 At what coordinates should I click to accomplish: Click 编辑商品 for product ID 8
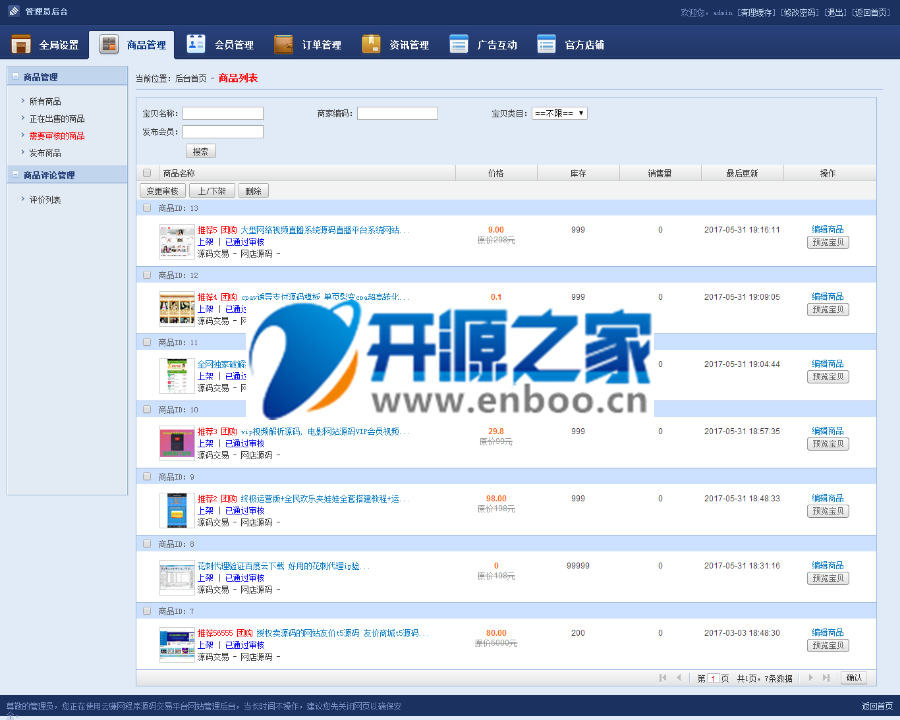(x=828, y=565)
